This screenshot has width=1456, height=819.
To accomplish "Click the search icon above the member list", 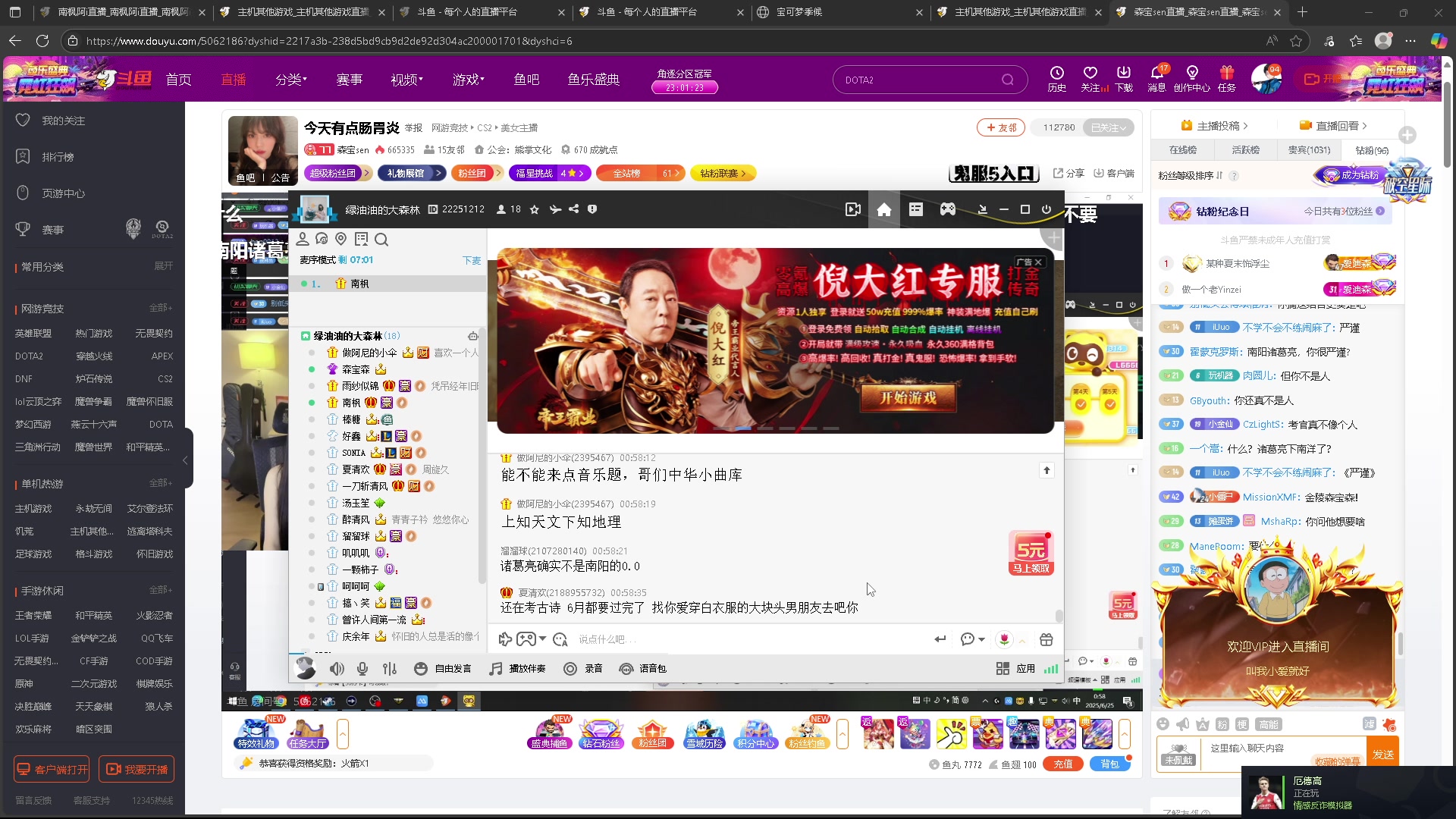I will 381,240.
